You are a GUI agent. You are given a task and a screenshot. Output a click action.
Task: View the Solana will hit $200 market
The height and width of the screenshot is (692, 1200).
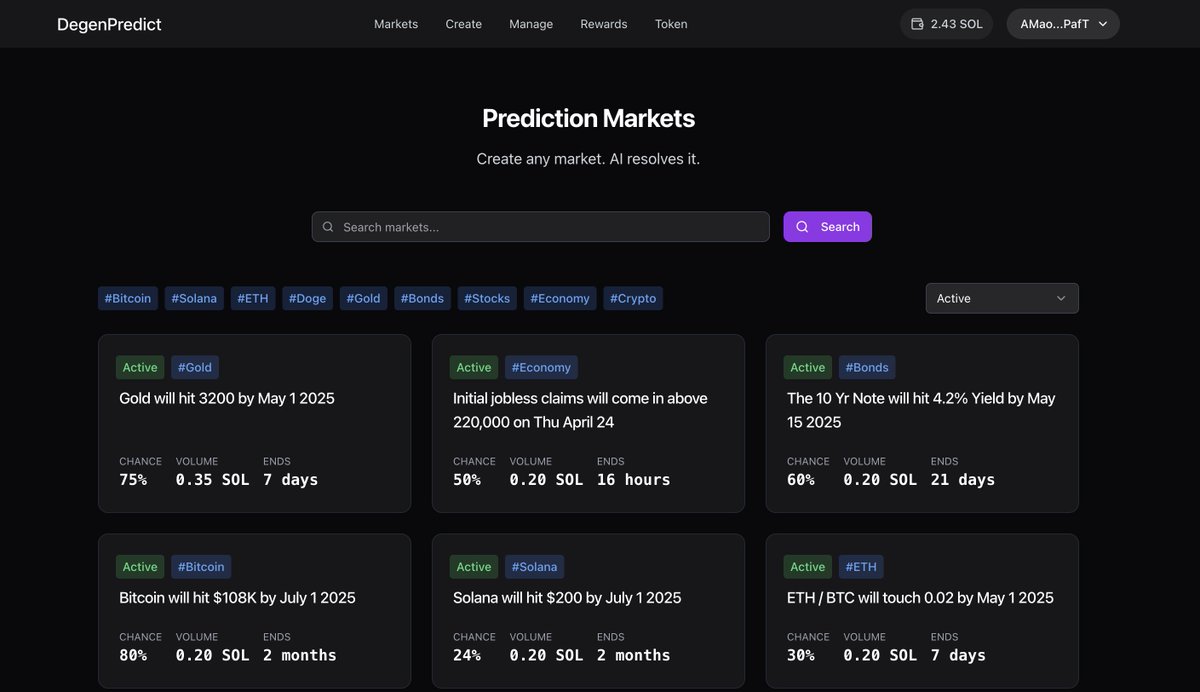[567, 598]
